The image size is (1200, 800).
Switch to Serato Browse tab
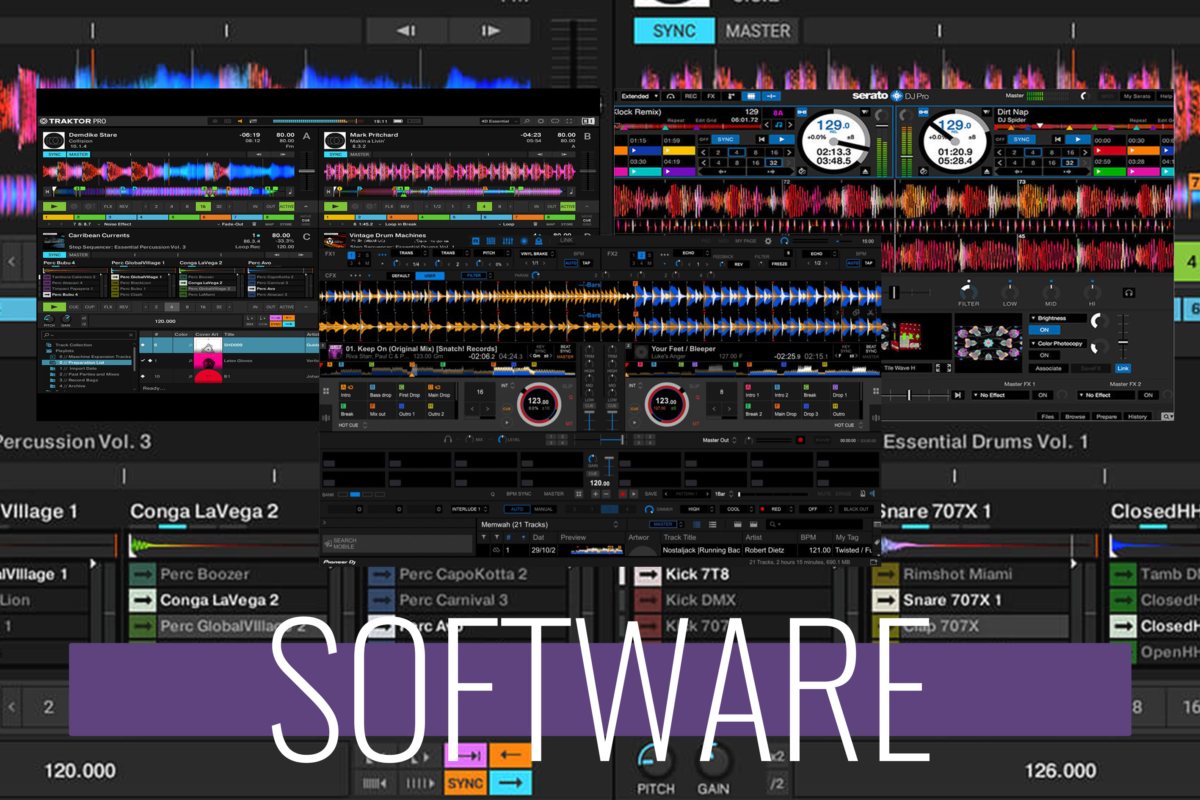[1075, 416]
